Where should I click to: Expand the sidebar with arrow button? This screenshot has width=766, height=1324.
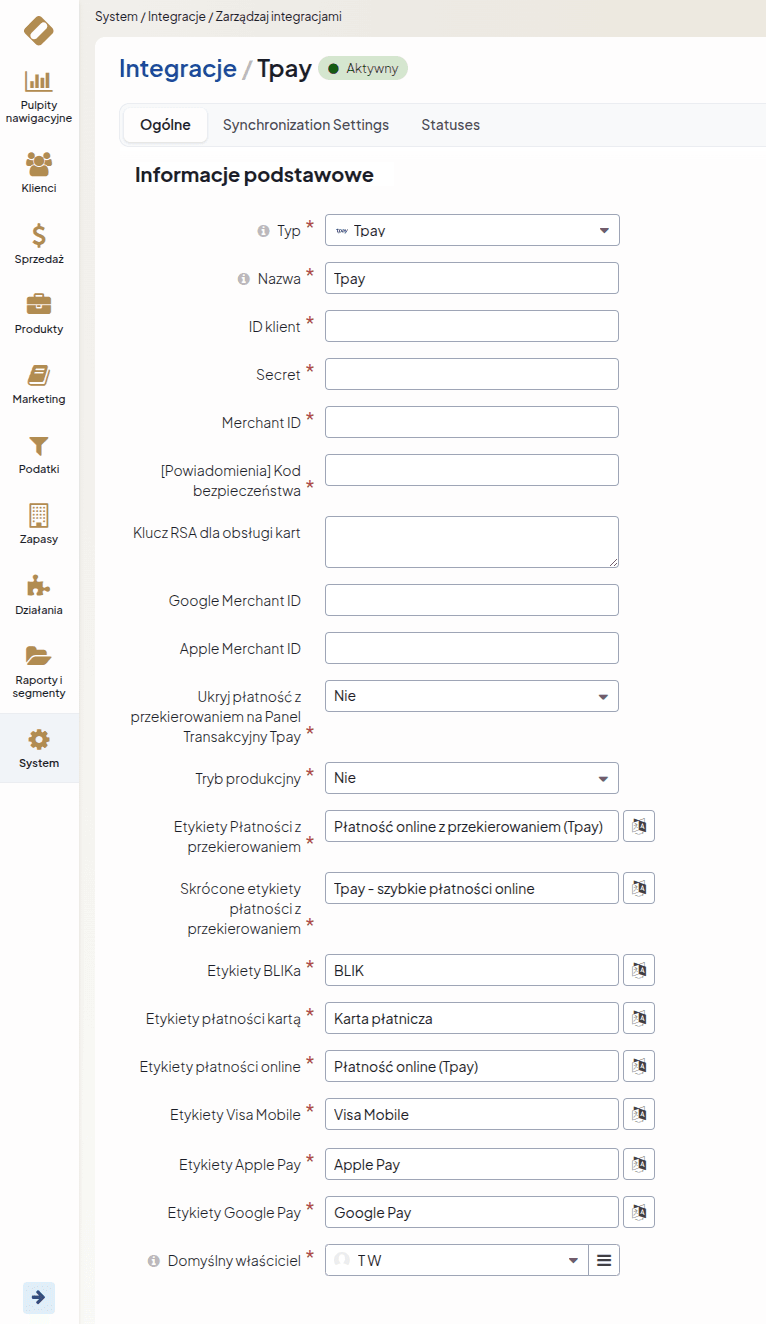pyautogui.click(x=38, y=1297)
